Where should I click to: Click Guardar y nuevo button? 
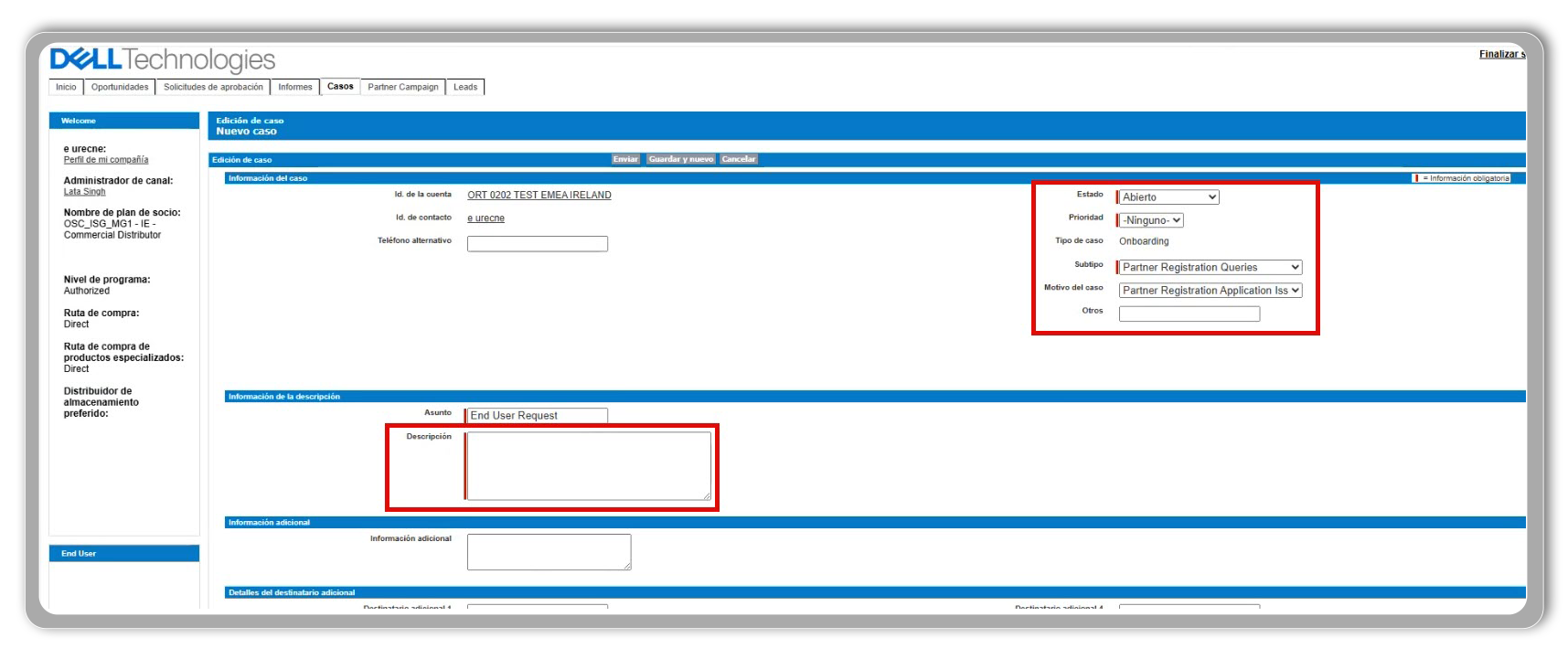680,159
